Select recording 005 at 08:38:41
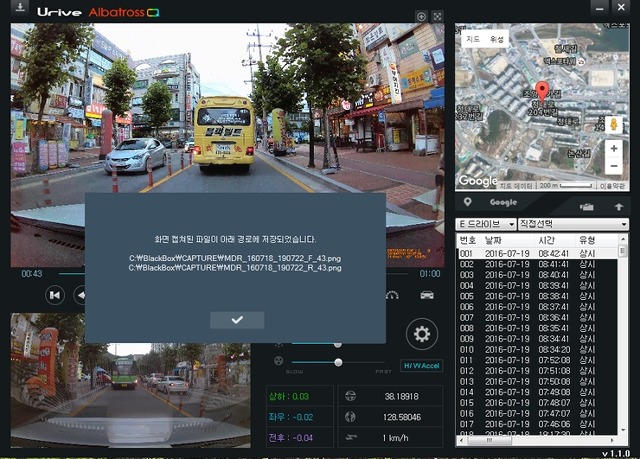Viewport: 640px width, 459px height. click(x=537, y=296)
